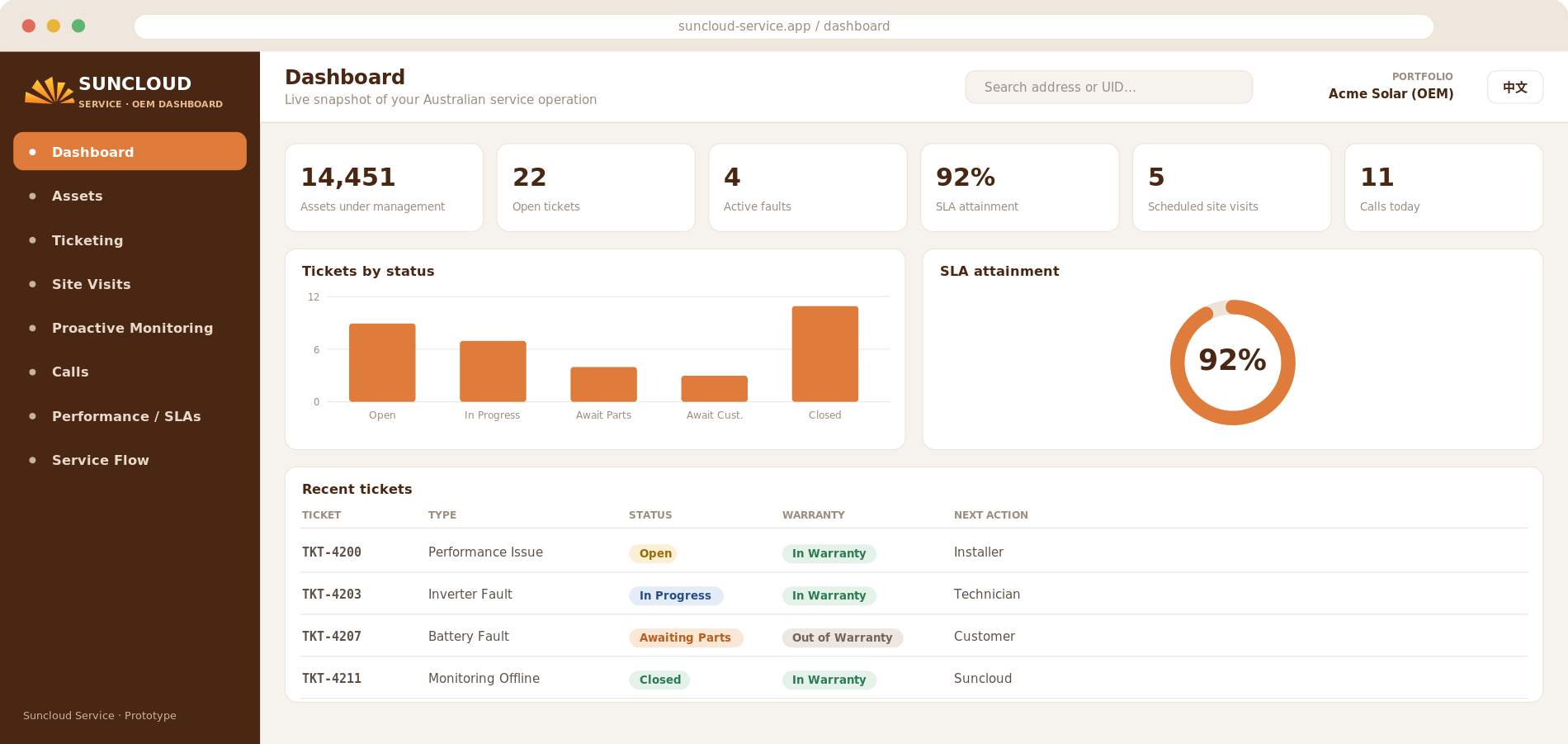The width and height of the screenshot is (1568, 744).
Task: Navigate to Site Visits
Action: pos(130,284)
